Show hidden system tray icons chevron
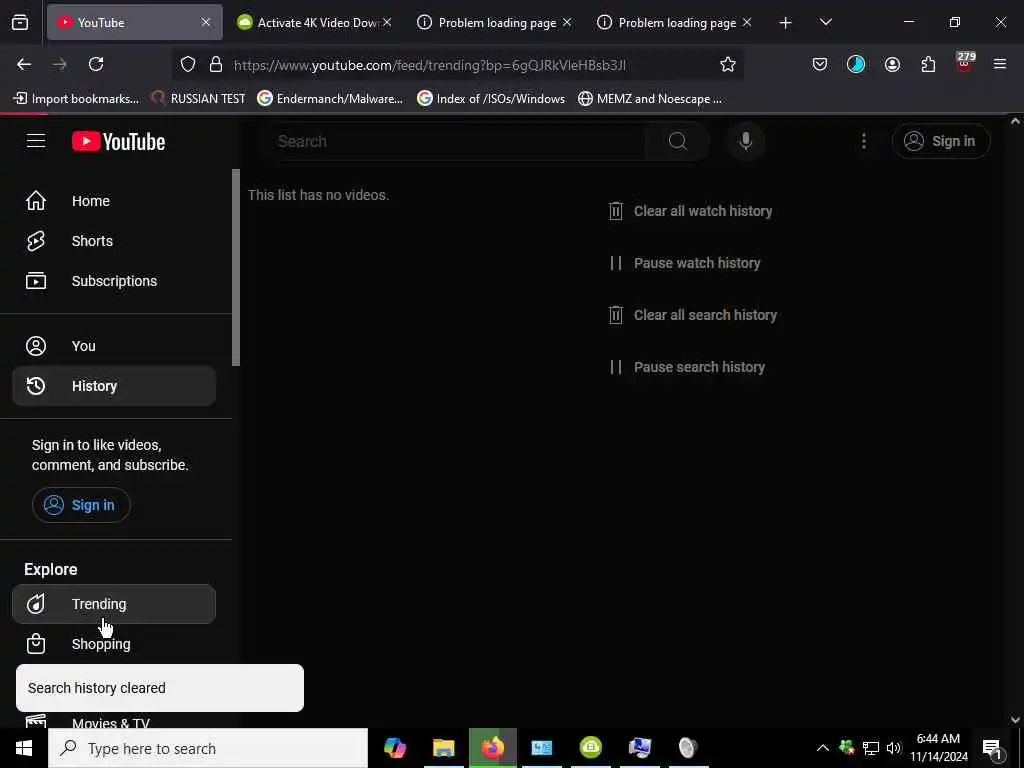The width and height of the screenshot is (1024, 768). (x=822, y=748)
